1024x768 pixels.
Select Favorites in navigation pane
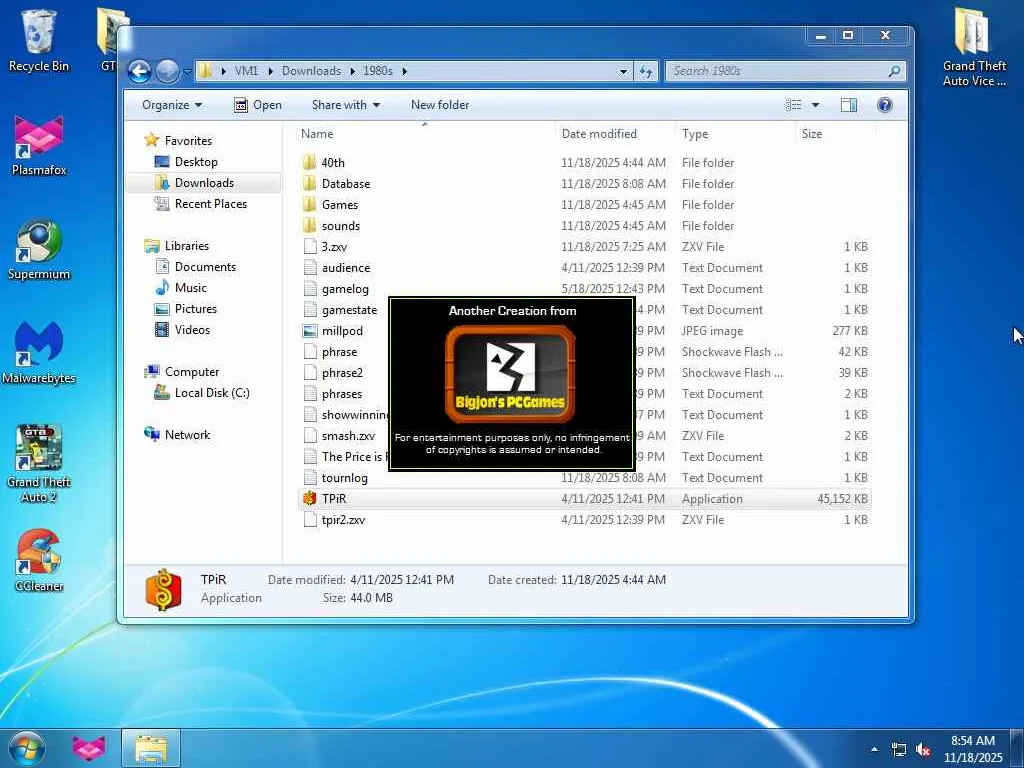(188, 140)
